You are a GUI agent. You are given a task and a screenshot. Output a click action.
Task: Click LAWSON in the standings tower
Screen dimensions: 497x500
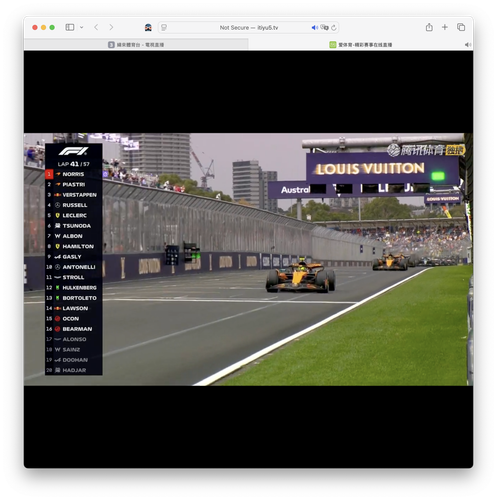point(75,308)
